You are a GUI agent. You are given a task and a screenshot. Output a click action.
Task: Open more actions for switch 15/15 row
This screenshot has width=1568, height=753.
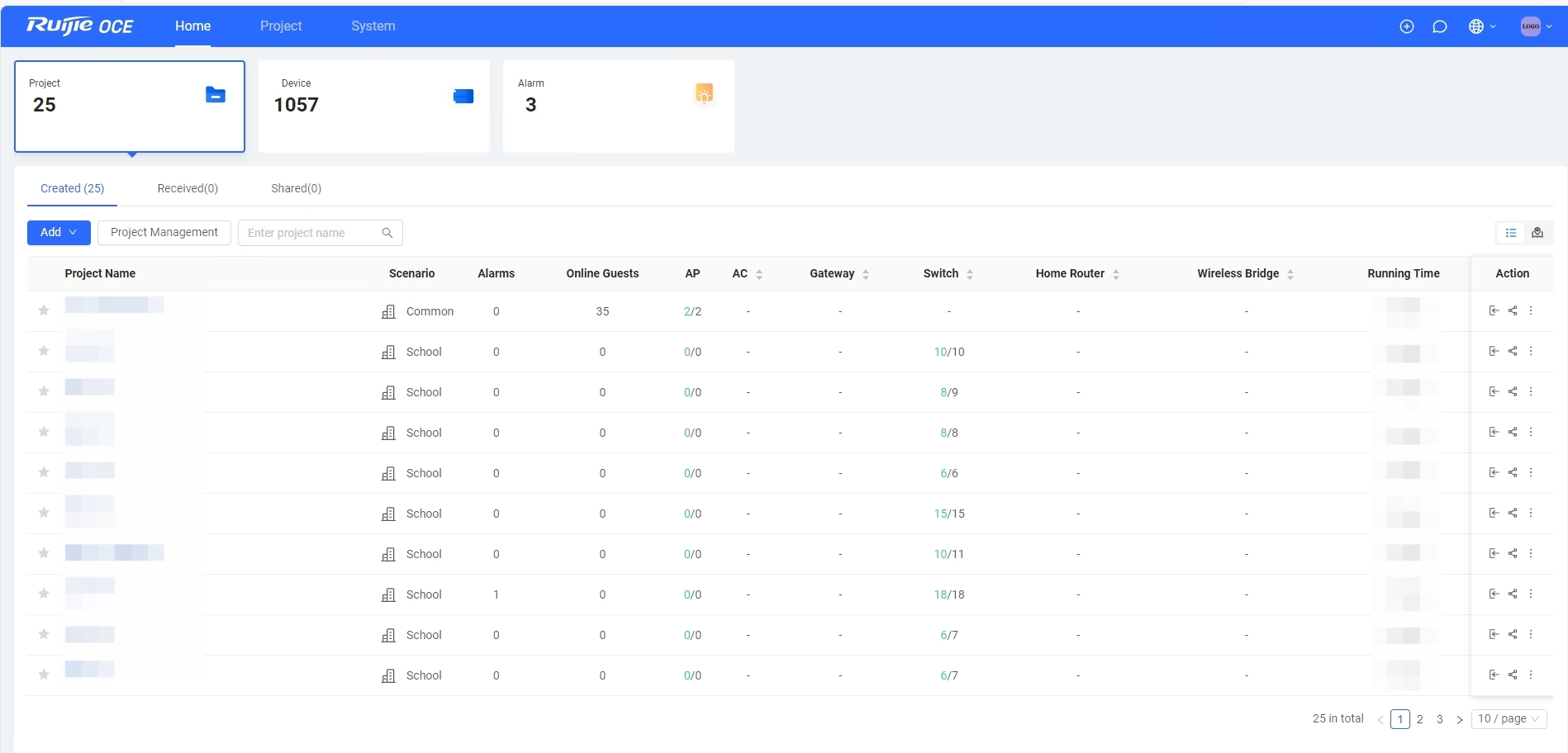1531,513
